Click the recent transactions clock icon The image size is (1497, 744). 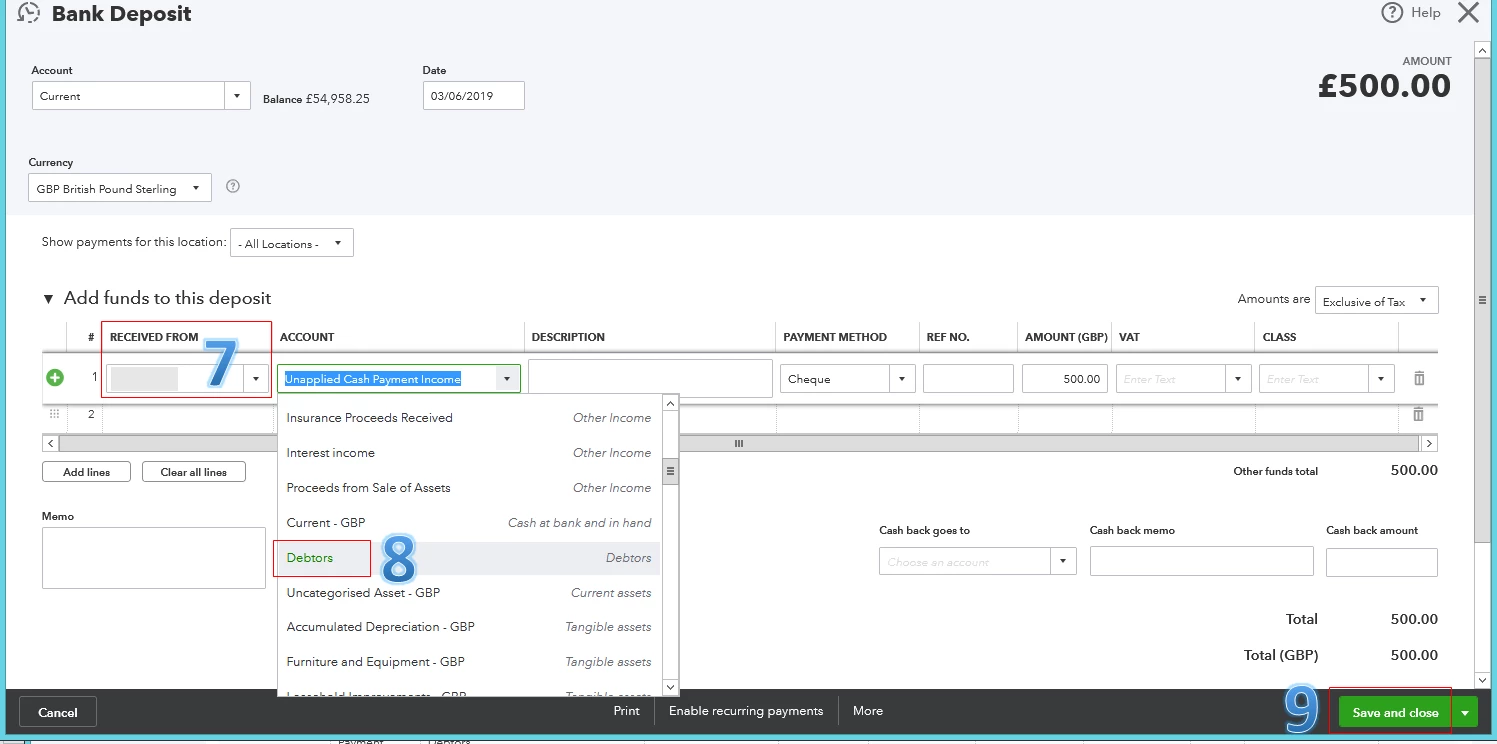point(29,13)
